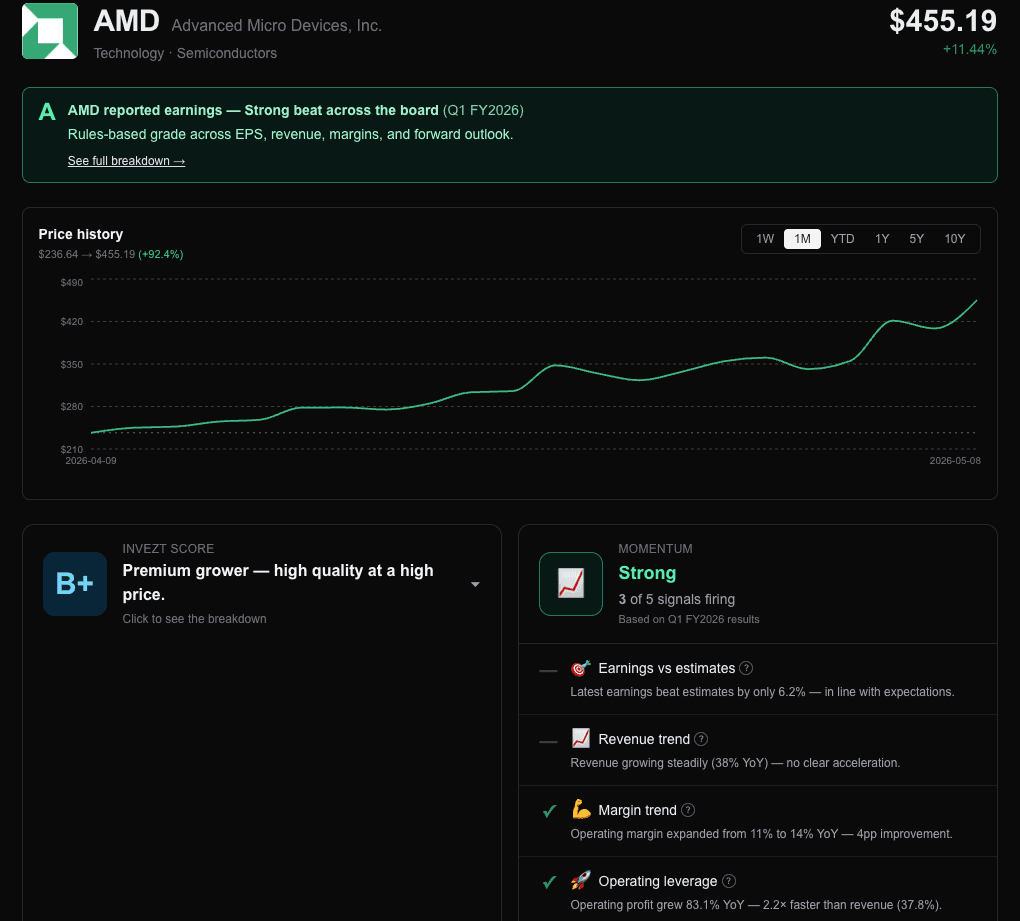
Task: Click the INVEZT SCORE heading
Action: (x=168, y=548)
